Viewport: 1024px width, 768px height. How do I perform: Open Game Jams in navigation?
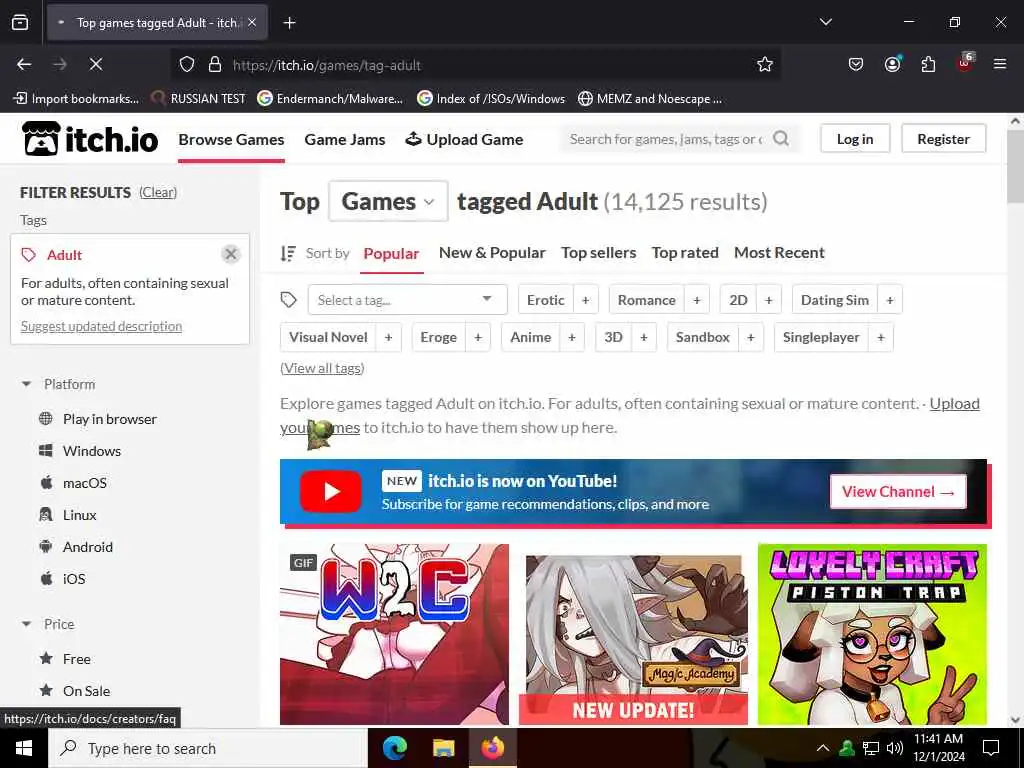[345, 139]
